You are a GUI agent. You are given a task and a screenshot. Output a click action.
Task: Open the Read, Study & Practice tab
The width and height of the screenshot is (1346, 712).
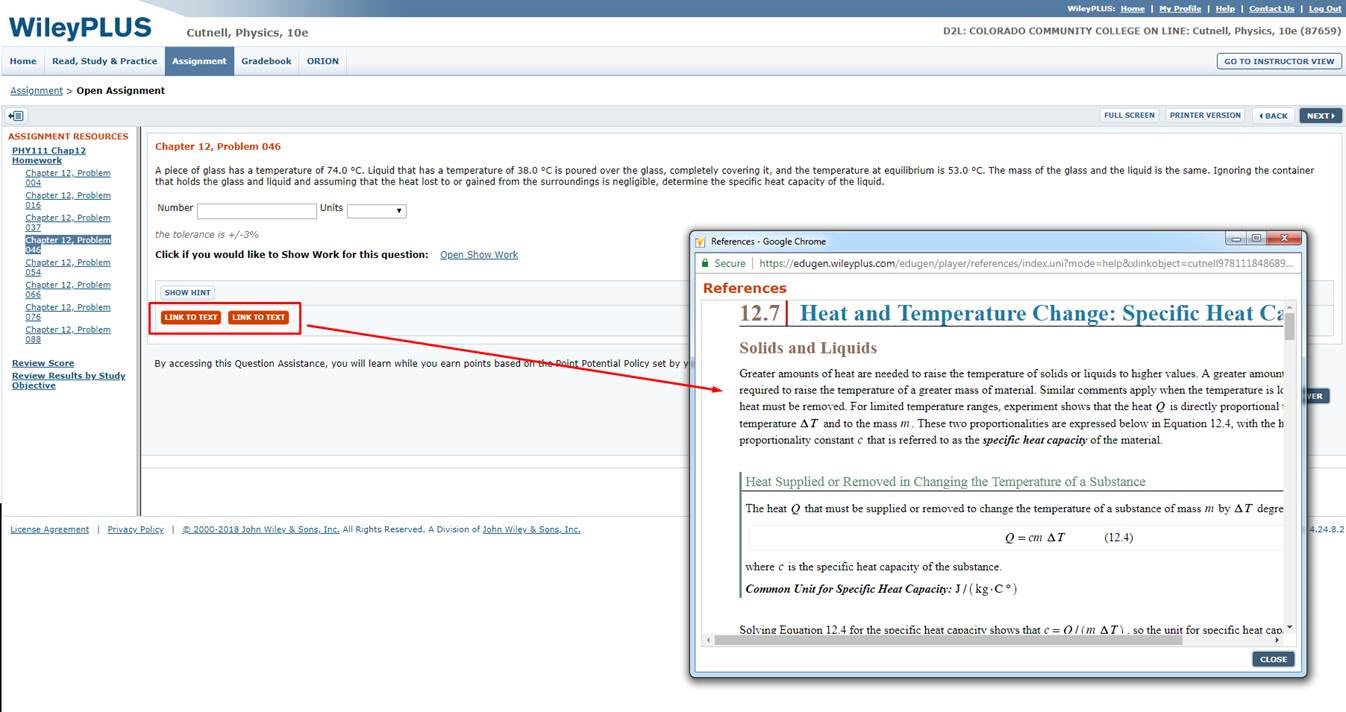104,61
